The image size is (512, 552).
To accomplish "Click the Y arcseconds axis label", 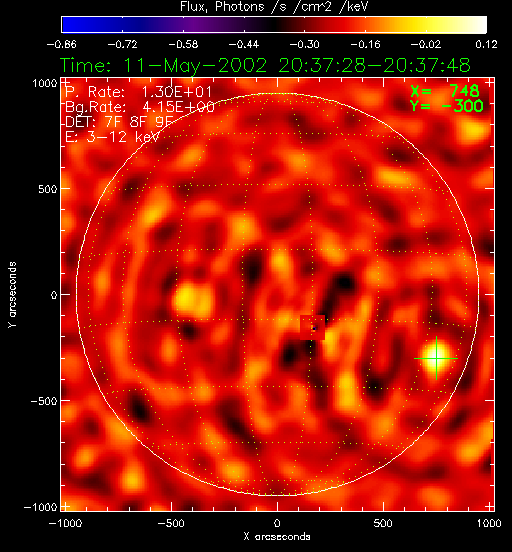I will [12, 295].
